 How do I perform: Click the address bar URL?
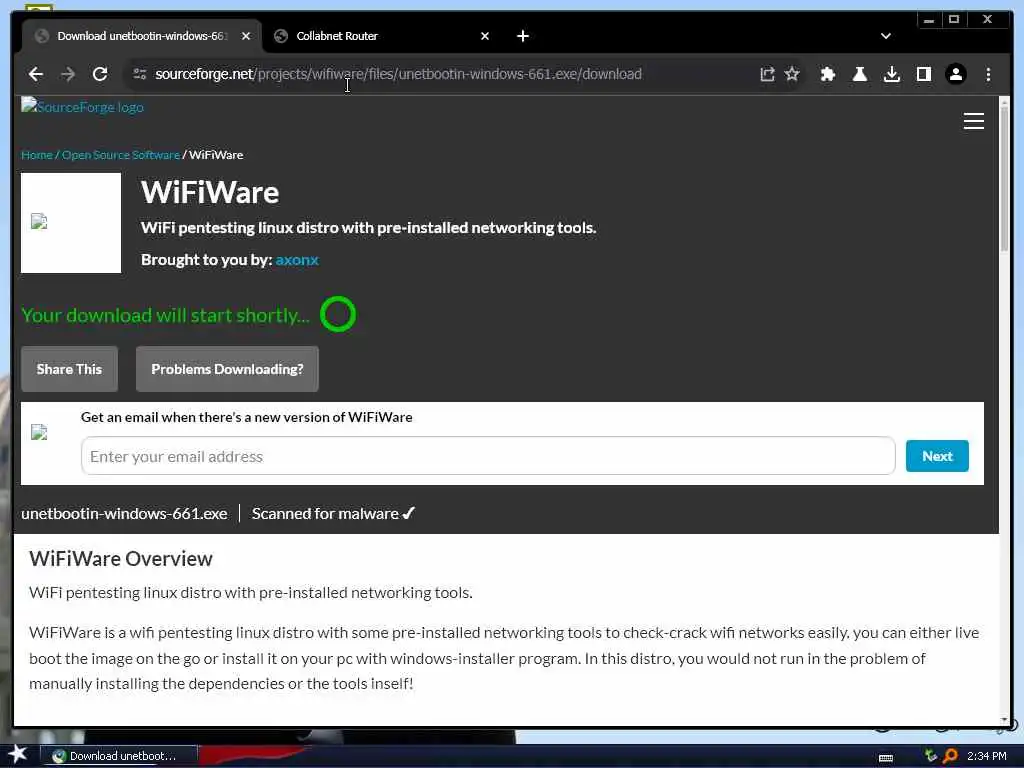[x=398, y=74]
